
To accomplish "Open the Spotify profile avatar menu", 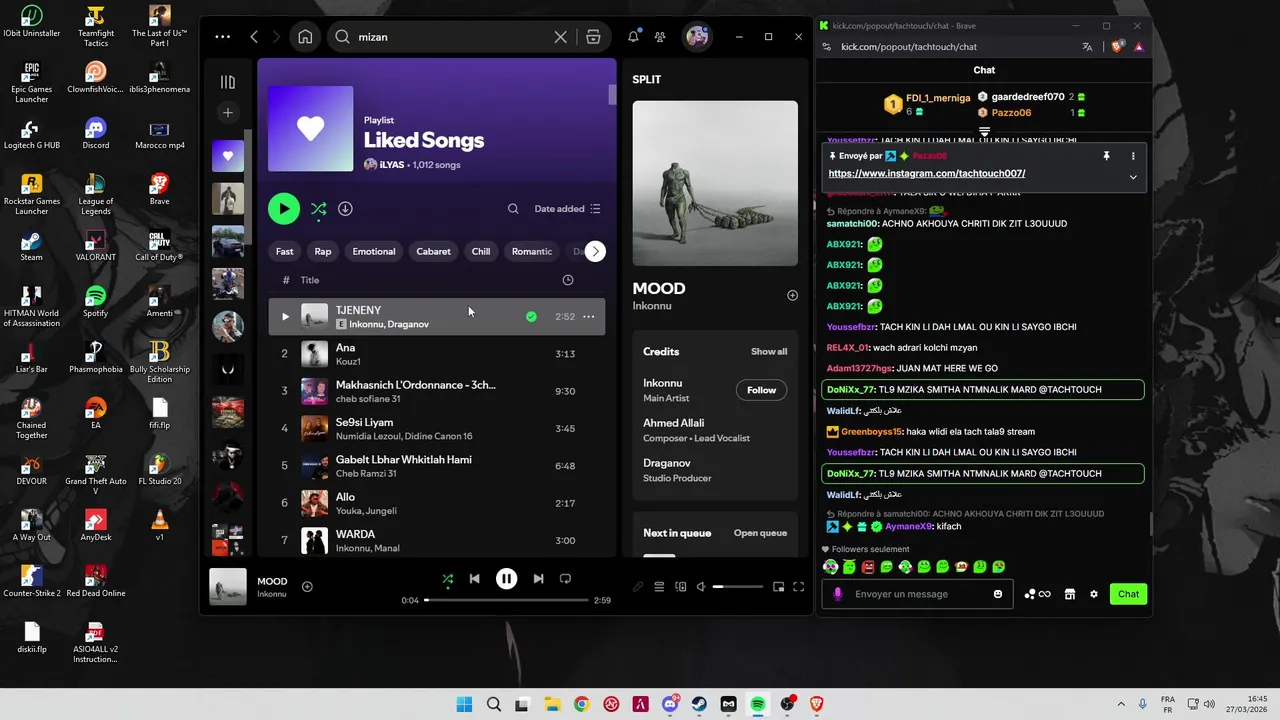I will coord(697,37).
